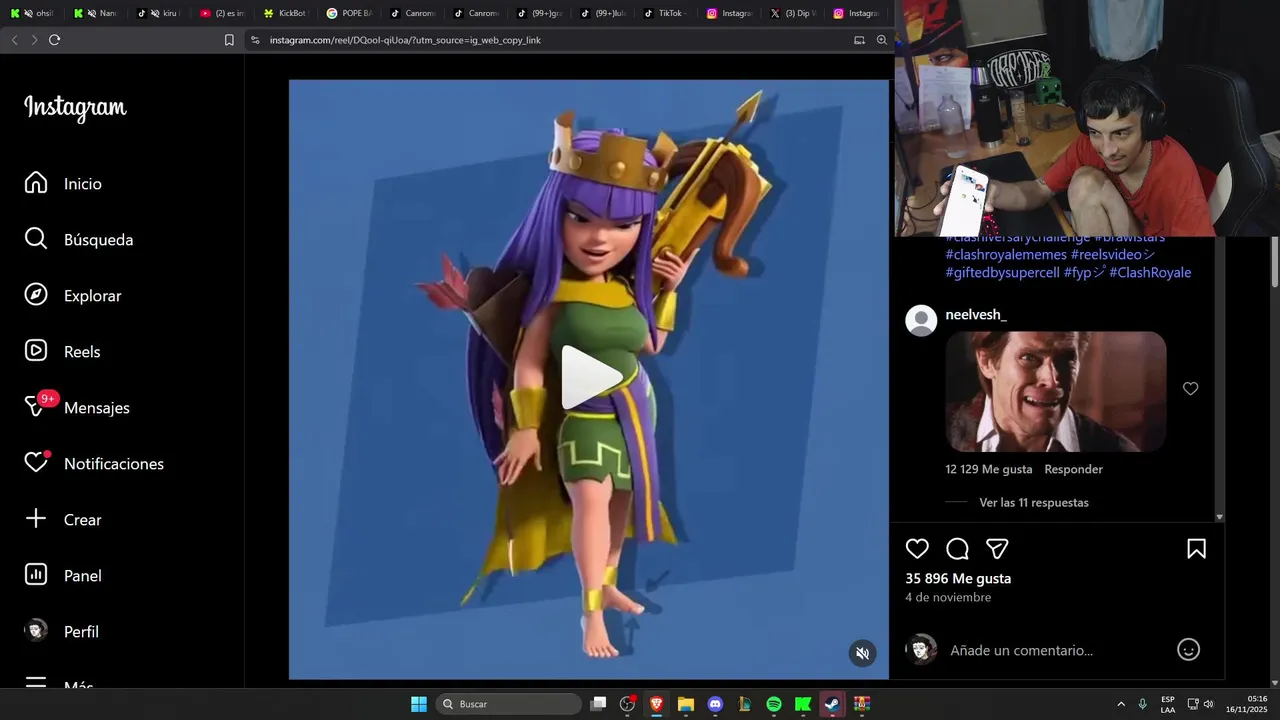
Task: Click the #giftedbysupercell hashtag
Action: pyautogui.click(x=1002, y=273)
